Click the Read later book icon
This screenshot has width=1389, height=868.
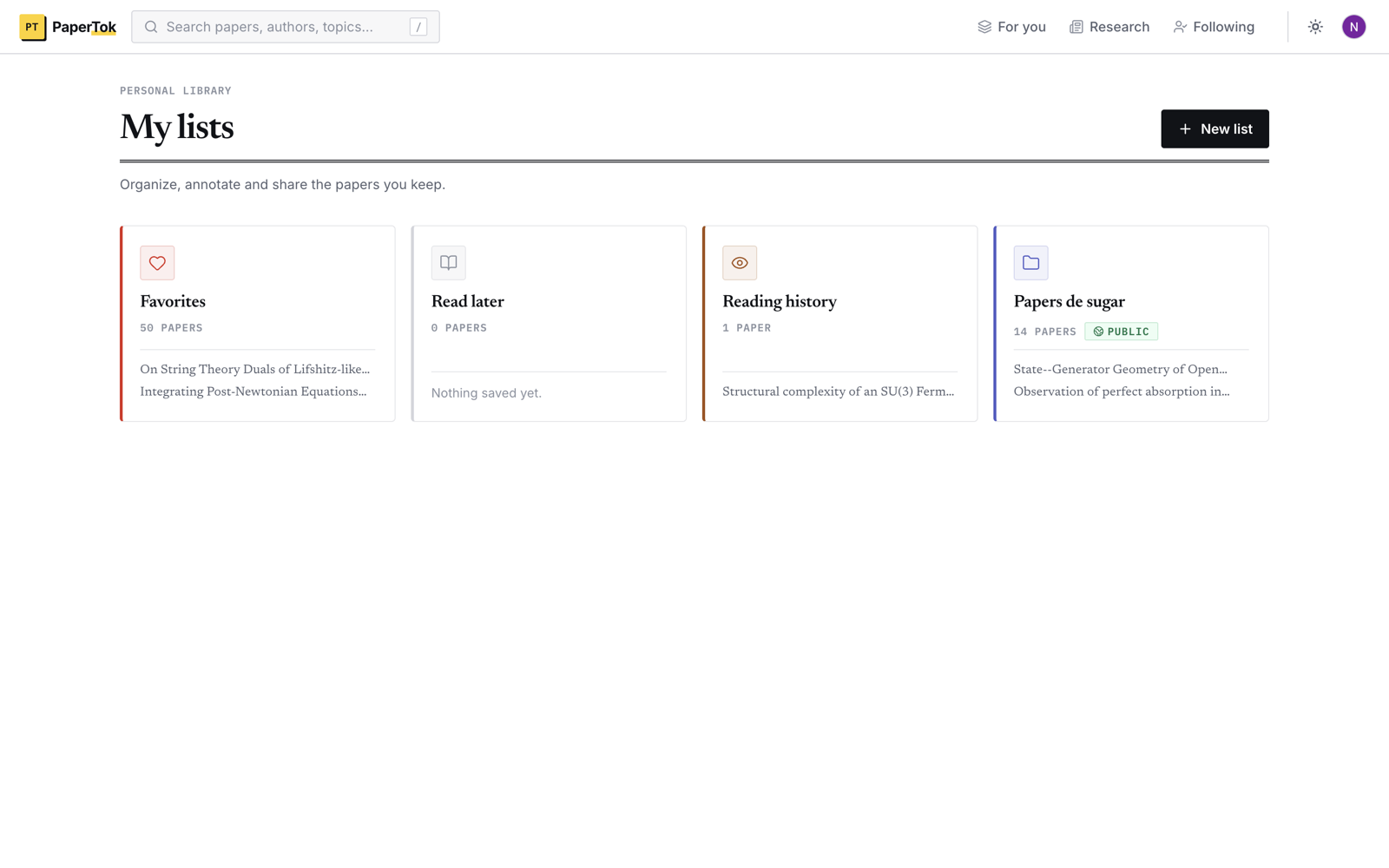coord(449,263)
